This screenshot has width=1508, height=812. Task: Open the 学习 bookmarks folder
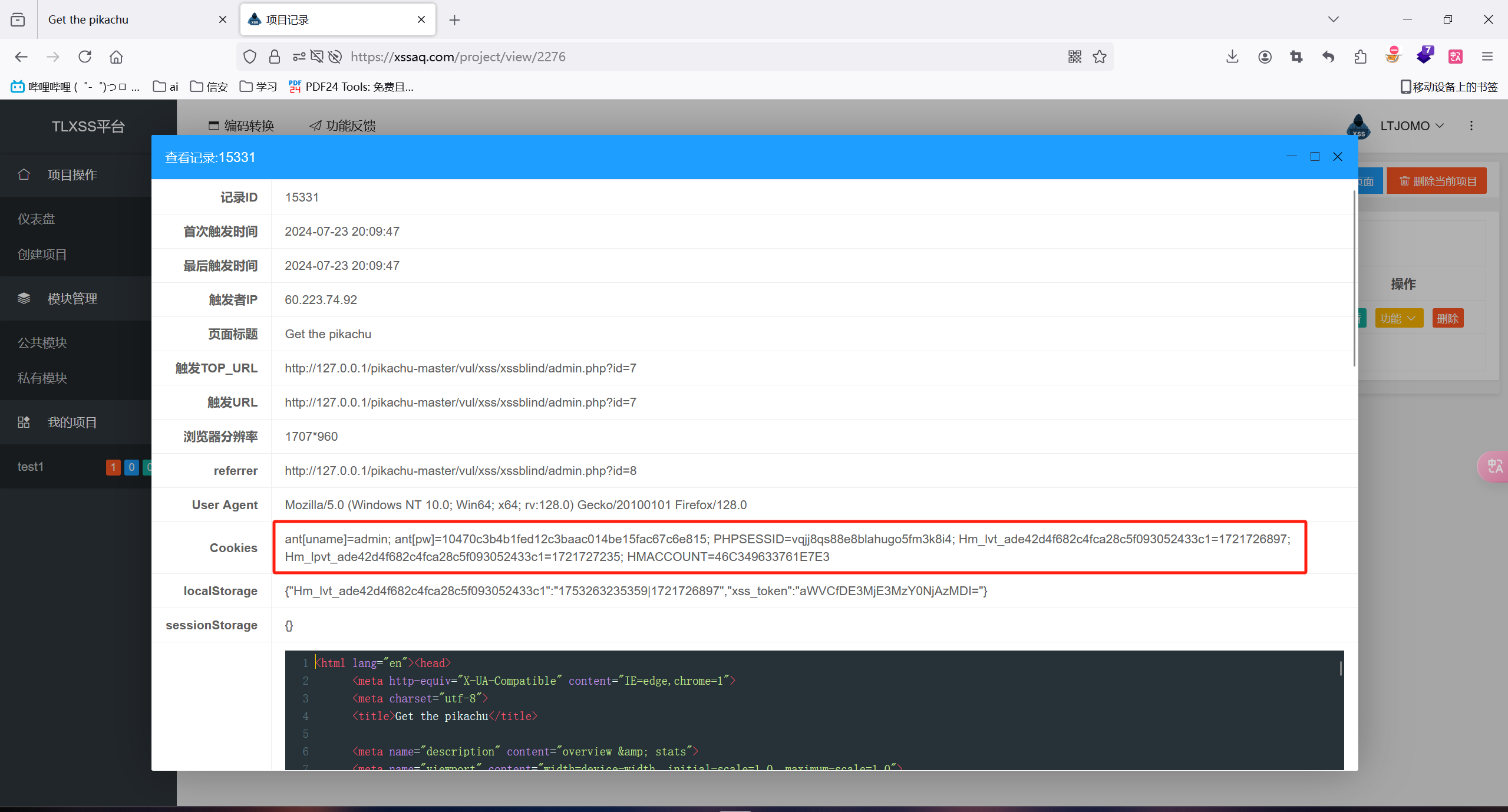[259, 87]
